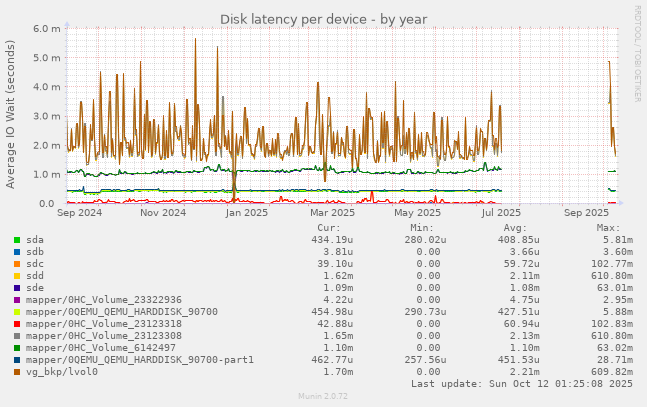Screen dimensions: 647x407
Task: Click the 'Jan 2025' x-axis label
Action: click(247, 212)
